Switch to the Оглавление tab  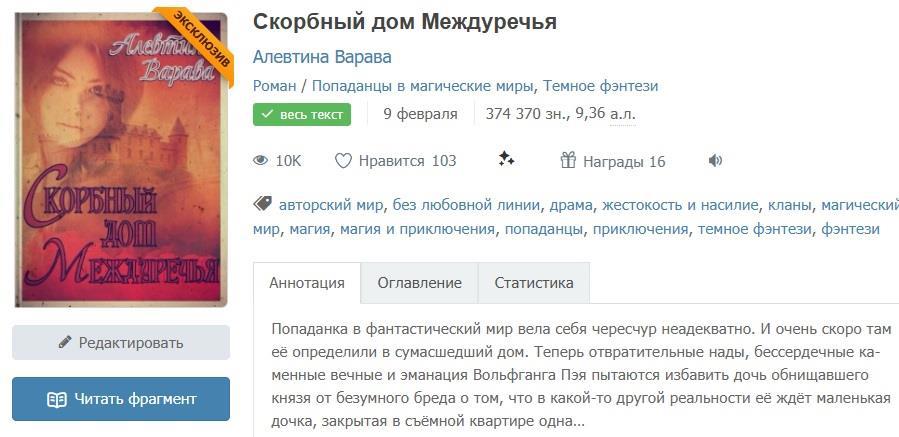tap(419, 283)
